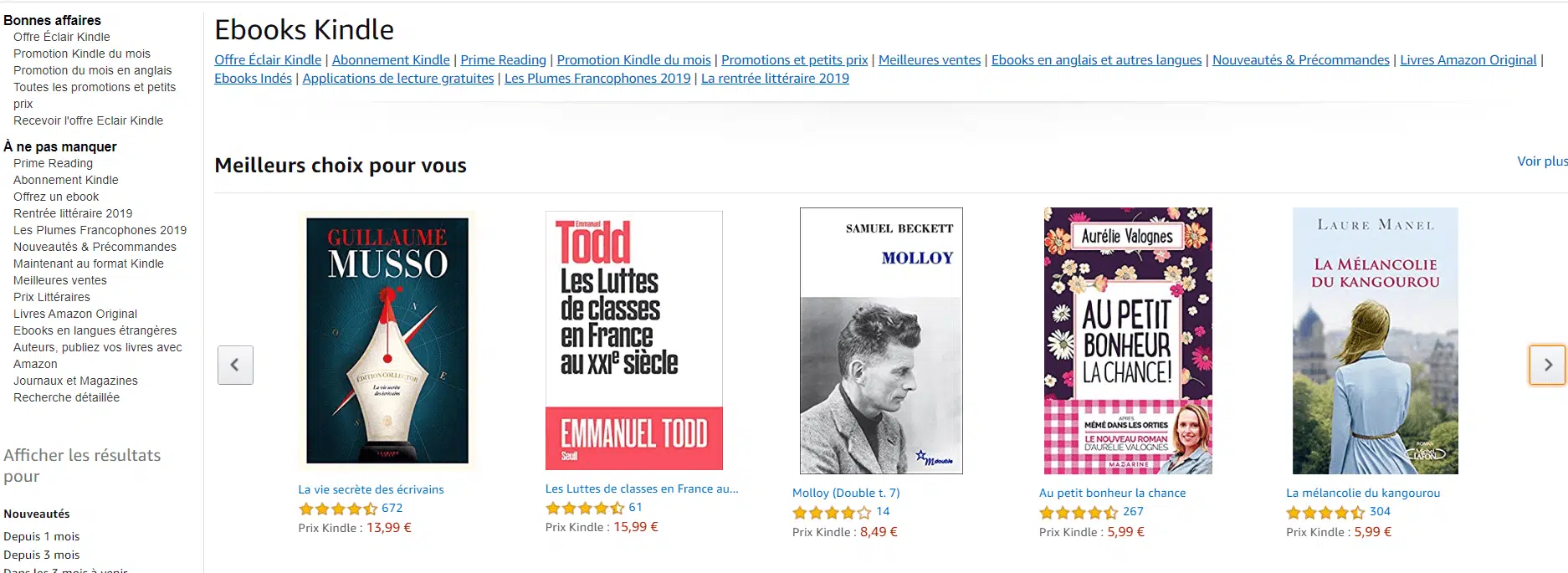Open Guillaume Musso book cover
This screenshot has width=1568, height=573.
coord(387,340)
